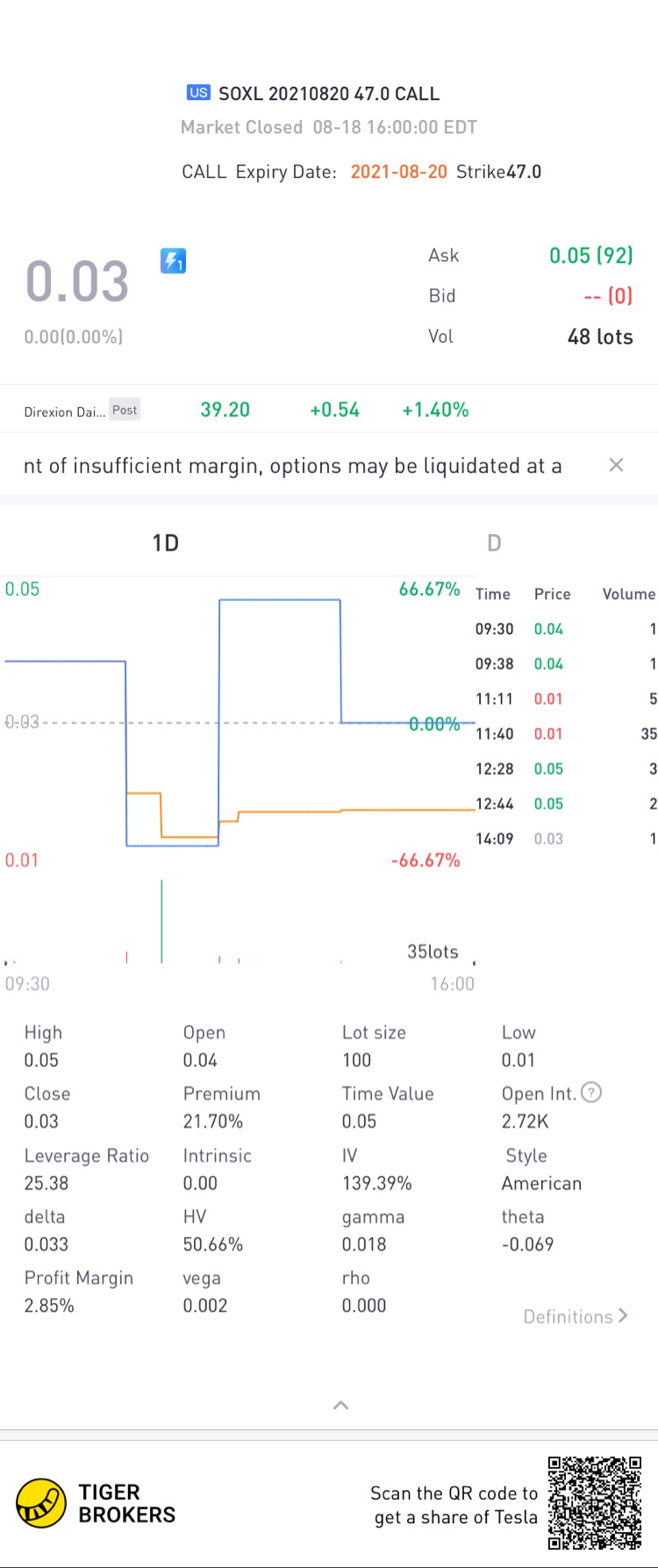Image resolution: width=658 pixels, height=1568 pixels.
Task: Open the Definitions link
Action: coord(575,1316)
